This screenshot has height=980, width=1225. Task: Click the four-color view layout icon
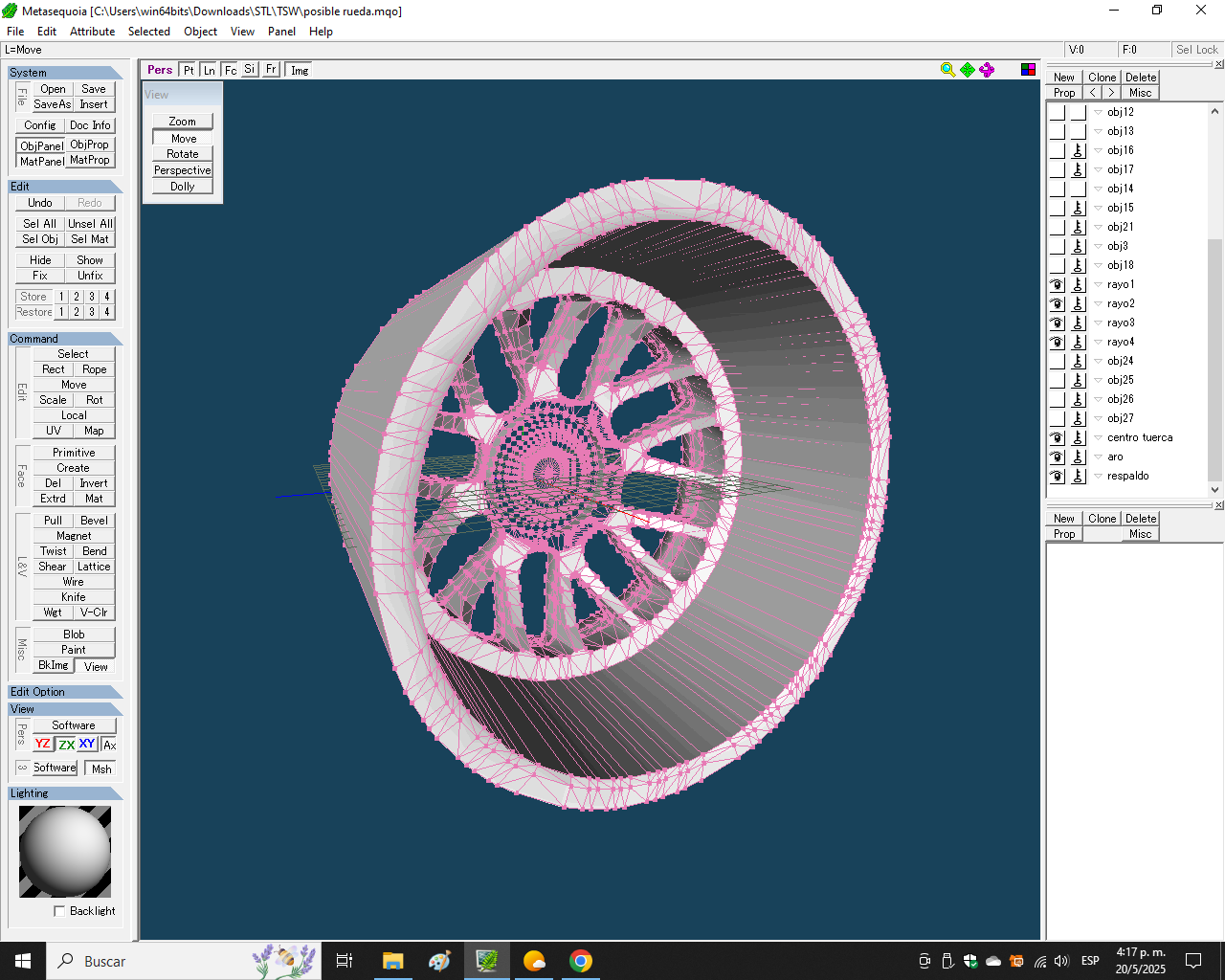pyautogui.click(x=1028, y=70)
